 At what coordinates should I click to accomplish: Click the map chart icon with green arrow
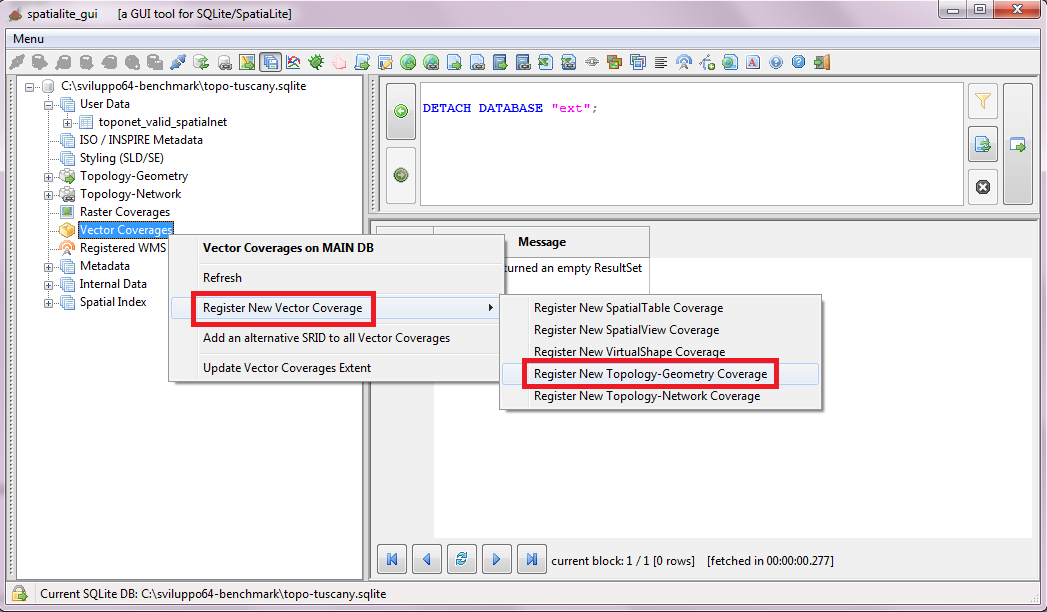pos(247,63)
